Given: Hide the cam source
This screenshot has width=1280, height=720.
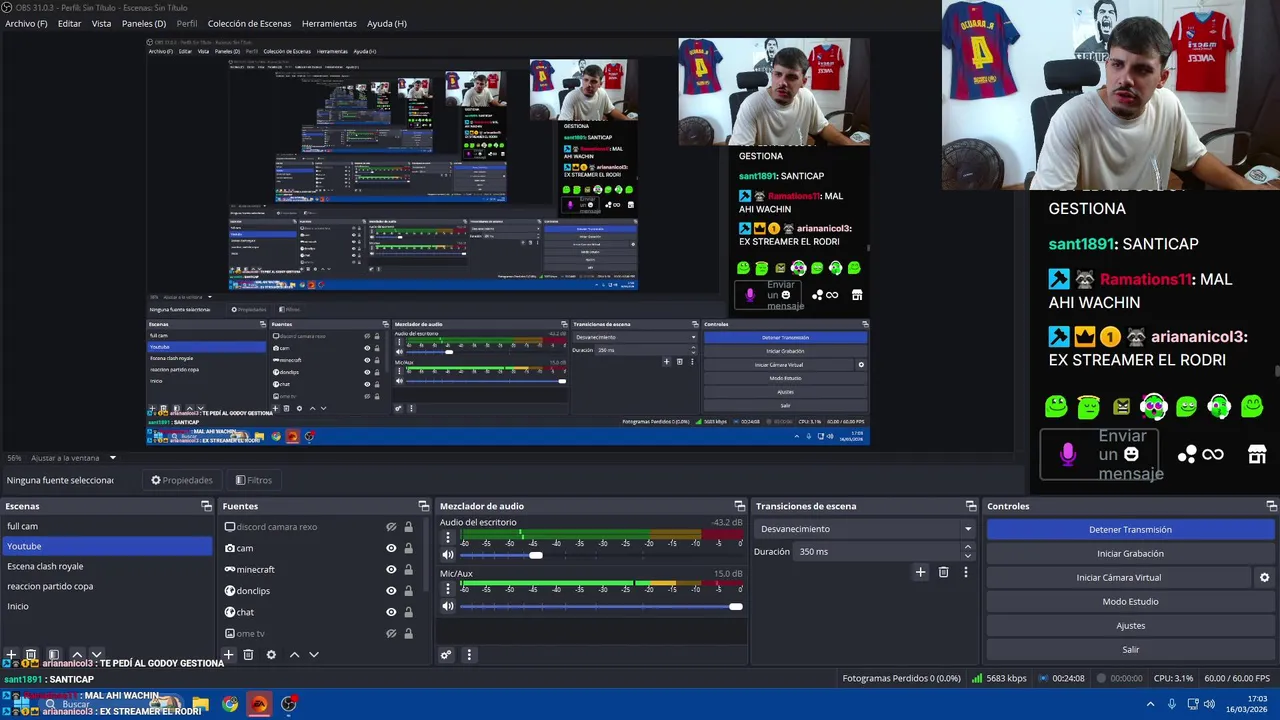Looking at the screenshot, I should tap(391, 548).
